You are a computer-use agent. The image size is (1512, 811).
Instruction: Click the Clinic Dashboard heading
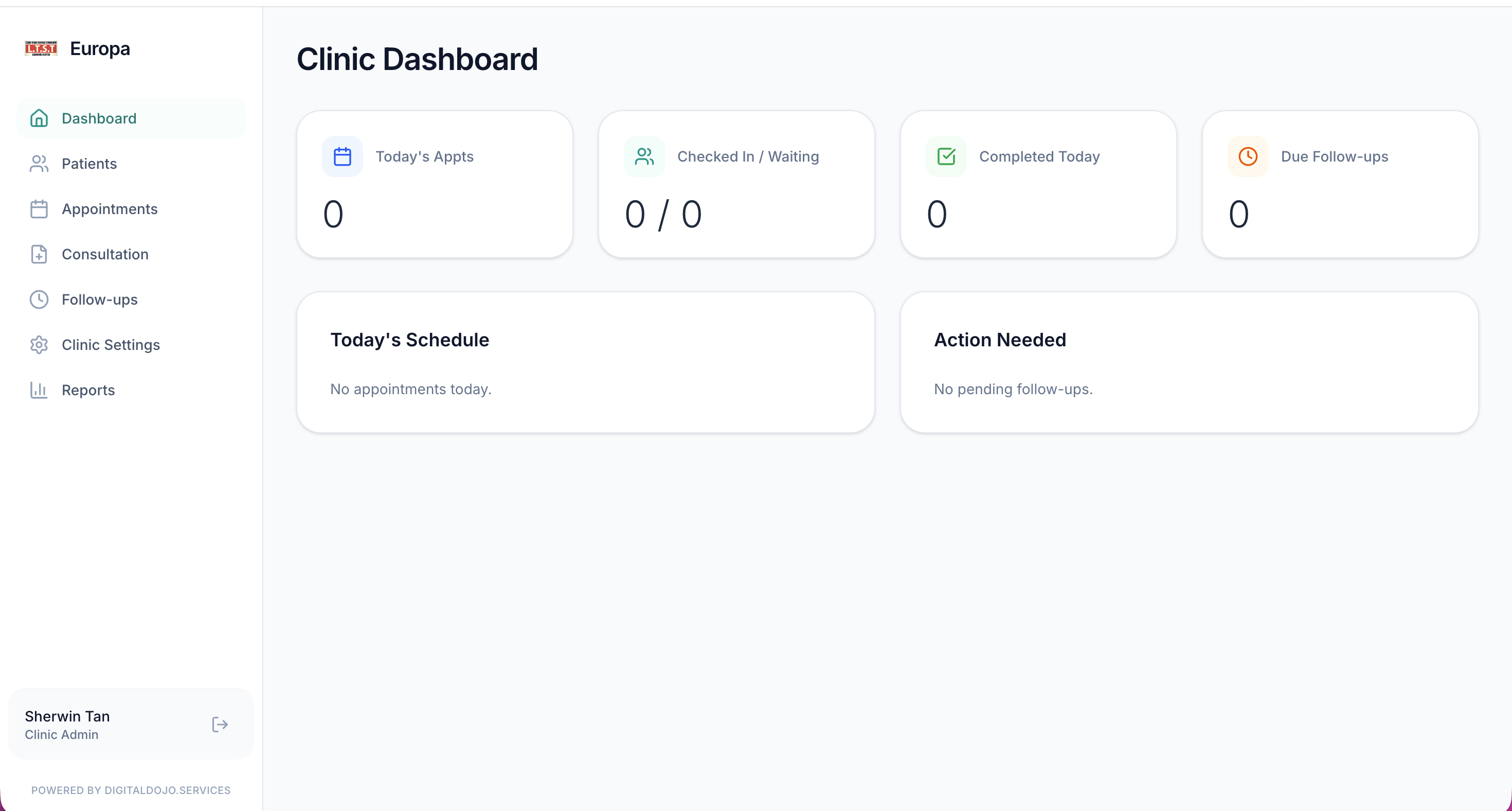(x=417, y=59)
